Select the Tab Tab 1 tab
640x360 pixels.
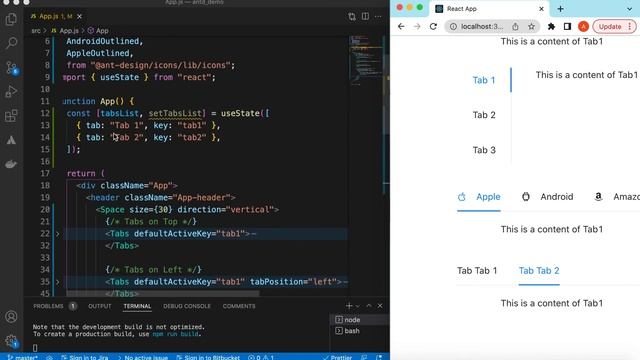click(477, 271)
